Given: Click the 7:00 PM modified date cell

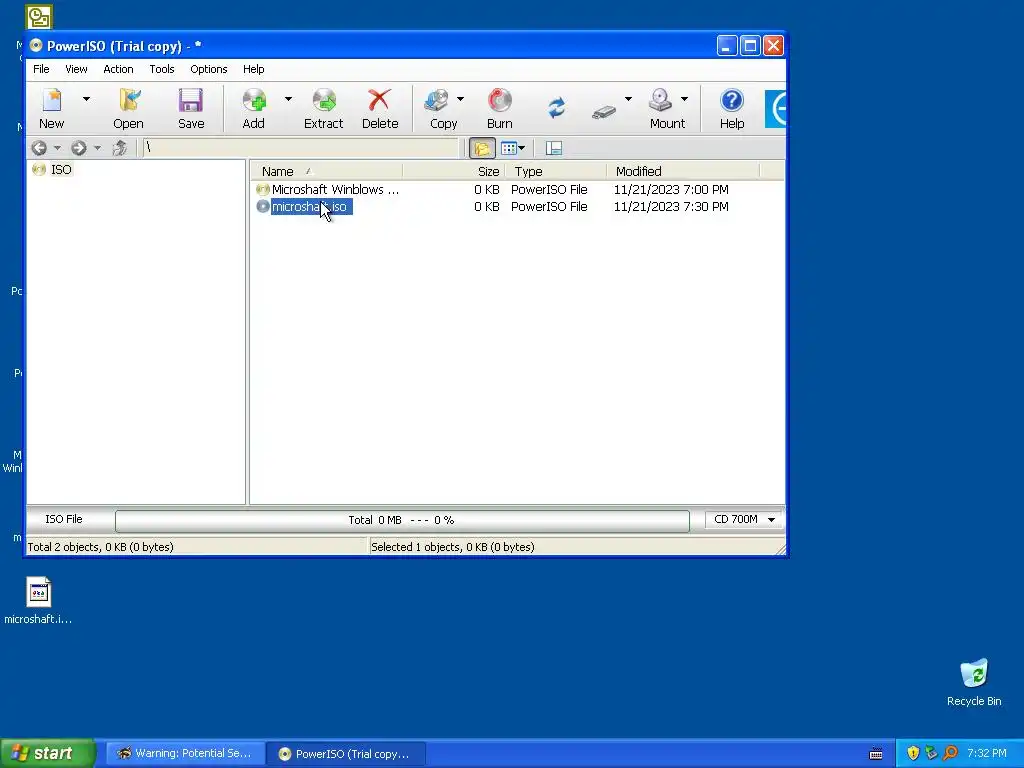Looking at the screenshot, I should [671, 189].
